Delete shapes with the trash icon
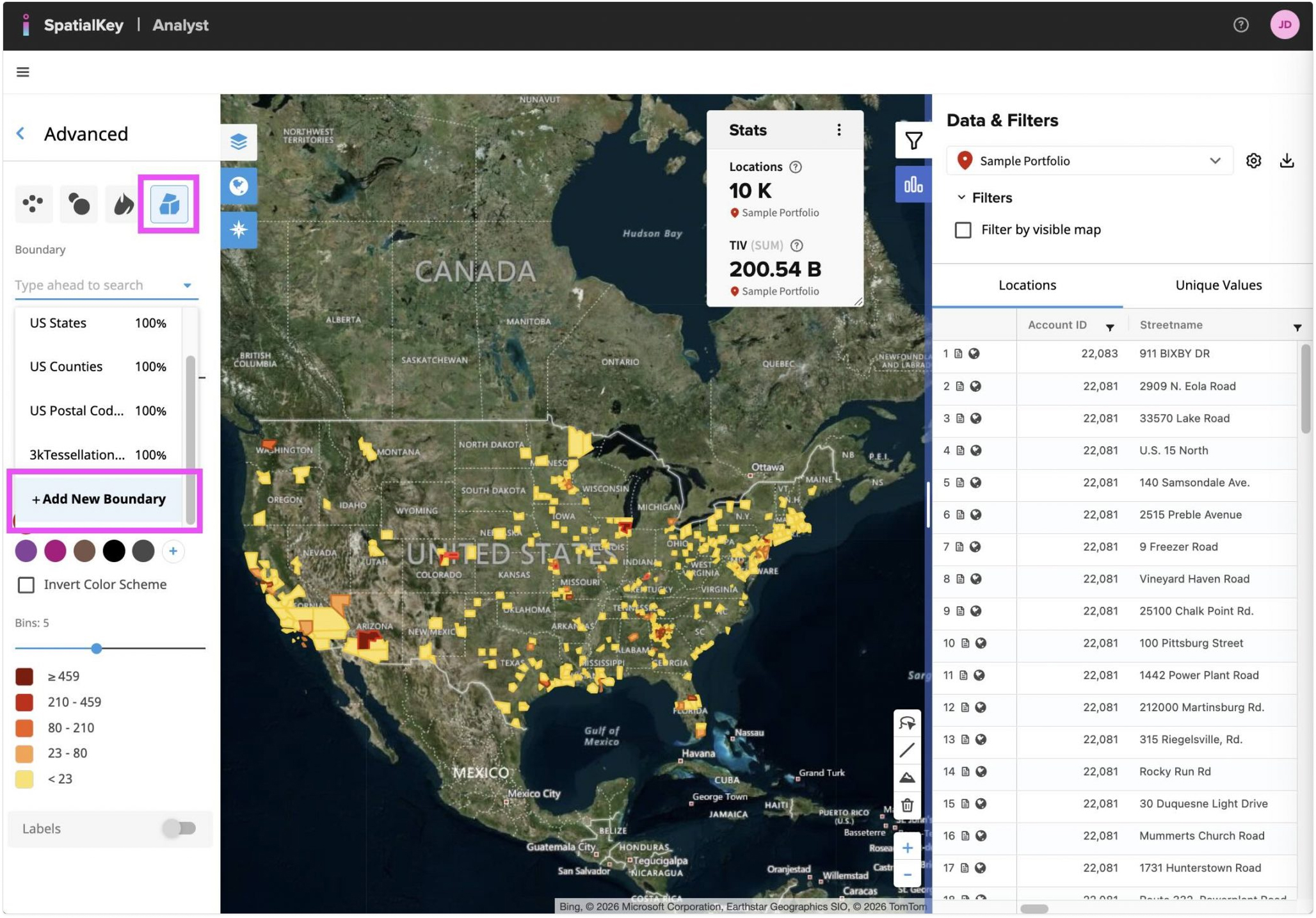This screenshot has width=1316, height=918. pos(907,805)
